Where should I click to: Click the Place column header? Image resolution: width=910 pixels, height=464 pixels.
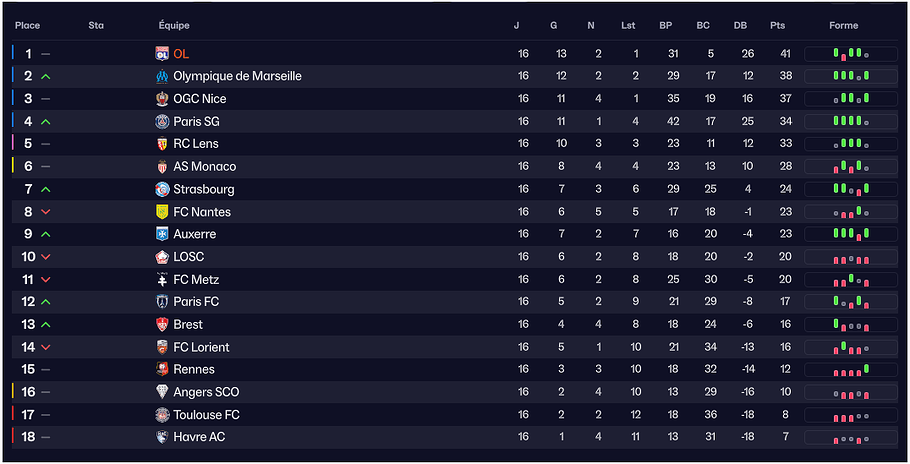click(28, 26)
